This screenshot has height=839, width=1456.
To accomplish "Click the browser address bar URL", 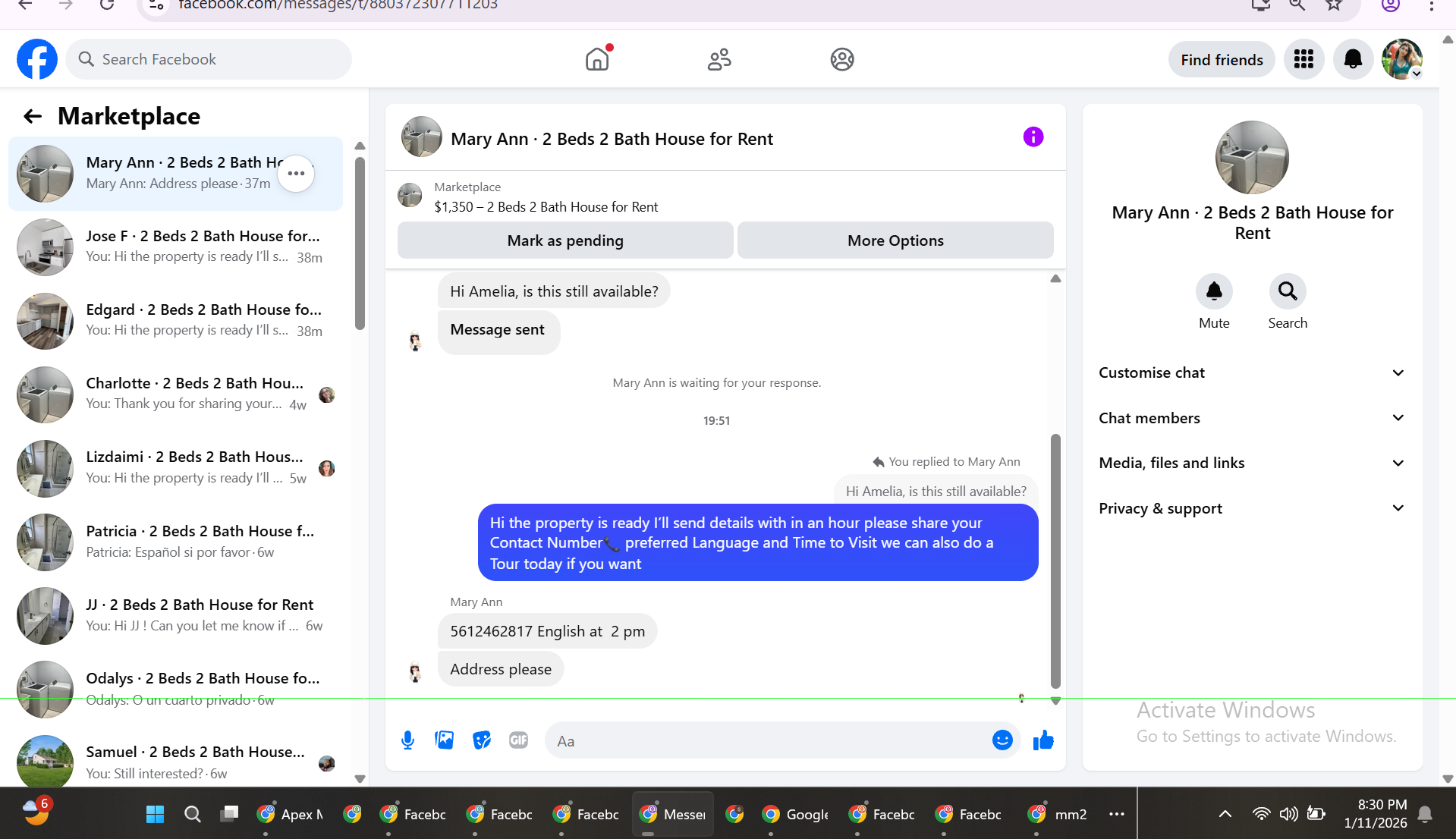I will click(x=338, y=5).
